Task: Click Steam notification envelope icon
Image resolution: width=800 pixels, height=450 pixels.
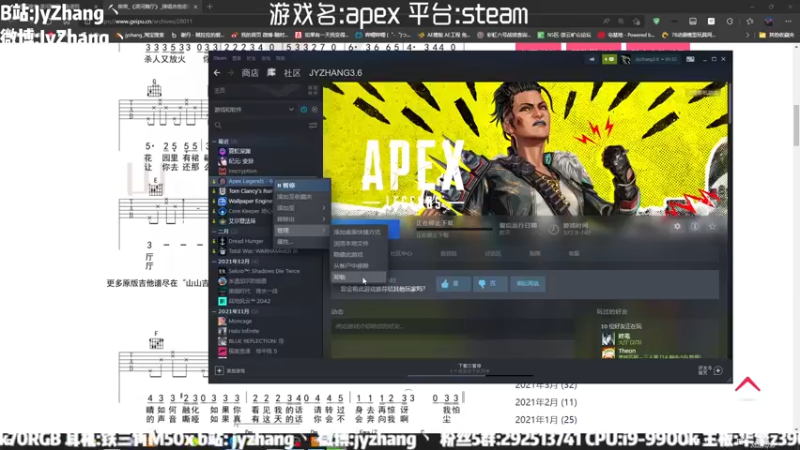Action: click(x=609, y=59)
